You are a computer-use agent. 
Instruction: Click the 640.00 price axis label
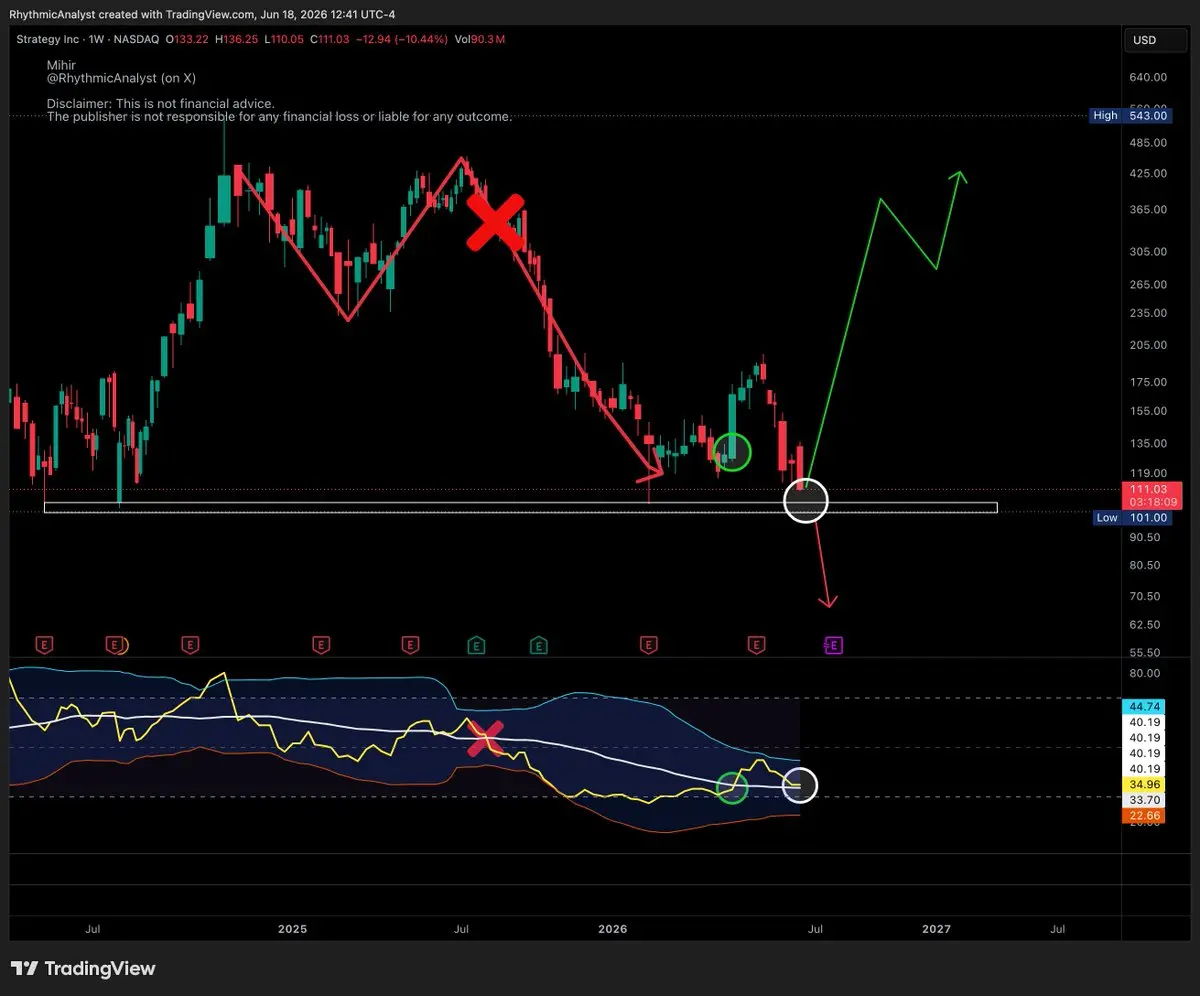pos(1148,77)
